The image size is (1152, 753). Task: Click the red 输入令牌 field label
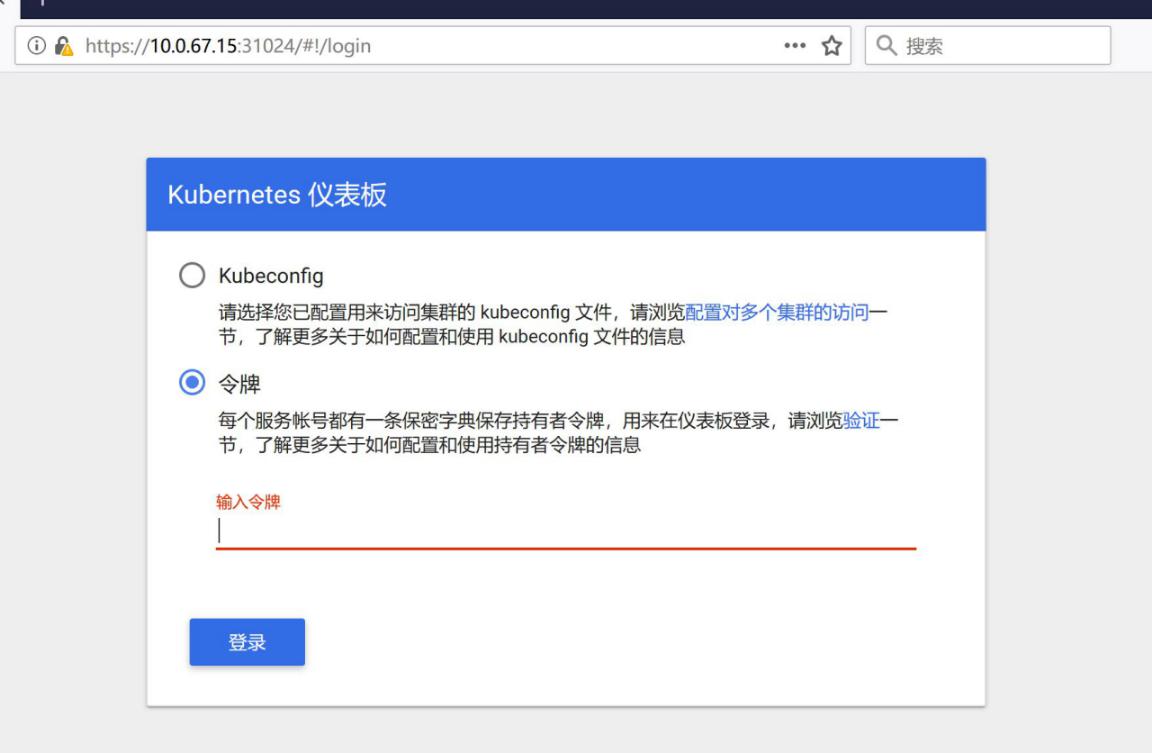(249, 502)
